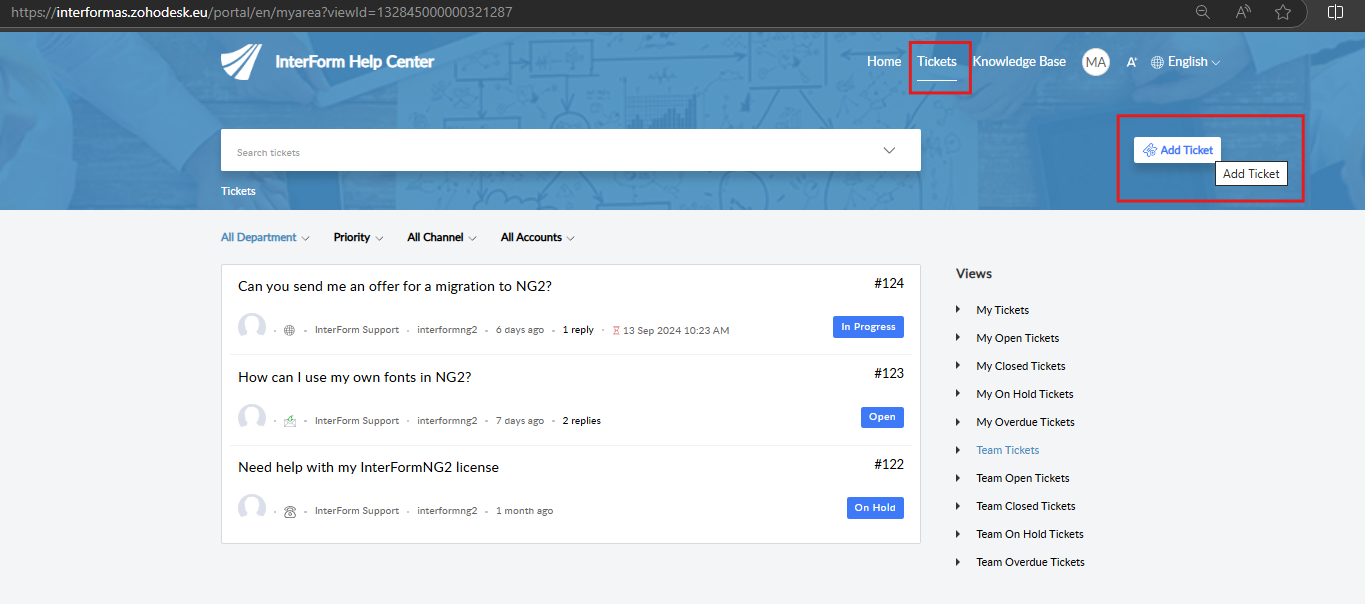Select the Team Open Tickets view
1365x604 pixels.
[1023, 478]
